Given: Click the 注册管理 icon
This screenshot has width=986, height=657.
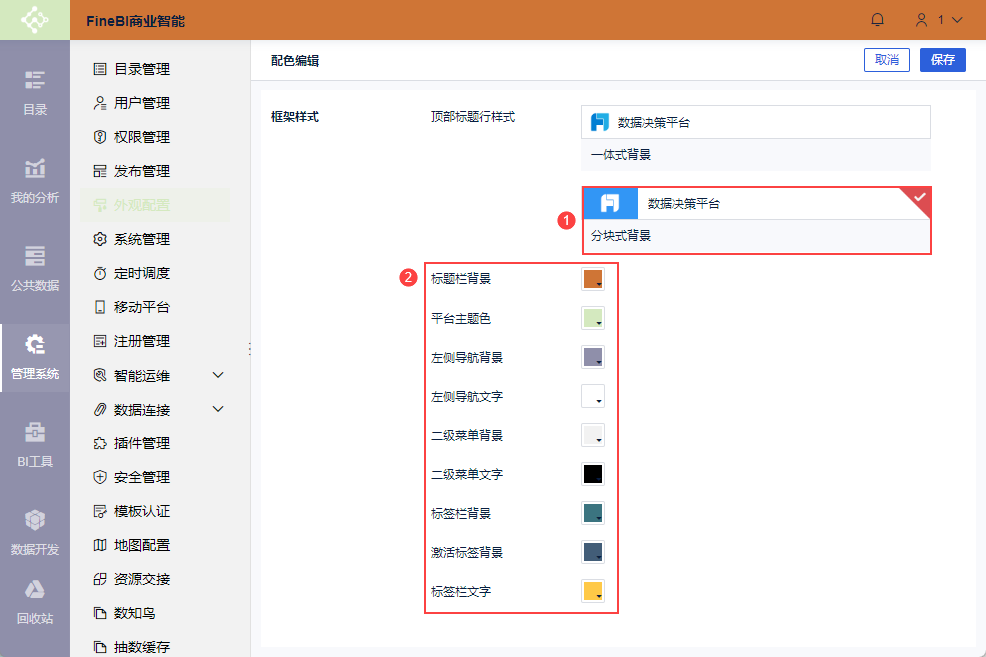Looking at the screenshot, I should coord(100,341).
